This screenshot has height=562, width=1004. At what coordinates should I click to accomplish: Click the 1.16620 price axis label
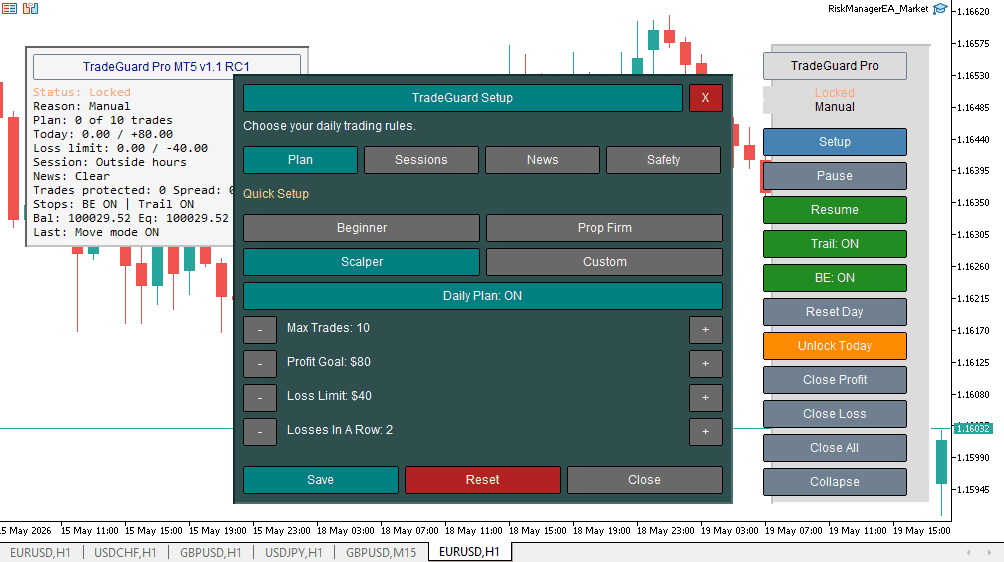click(973, 12)
